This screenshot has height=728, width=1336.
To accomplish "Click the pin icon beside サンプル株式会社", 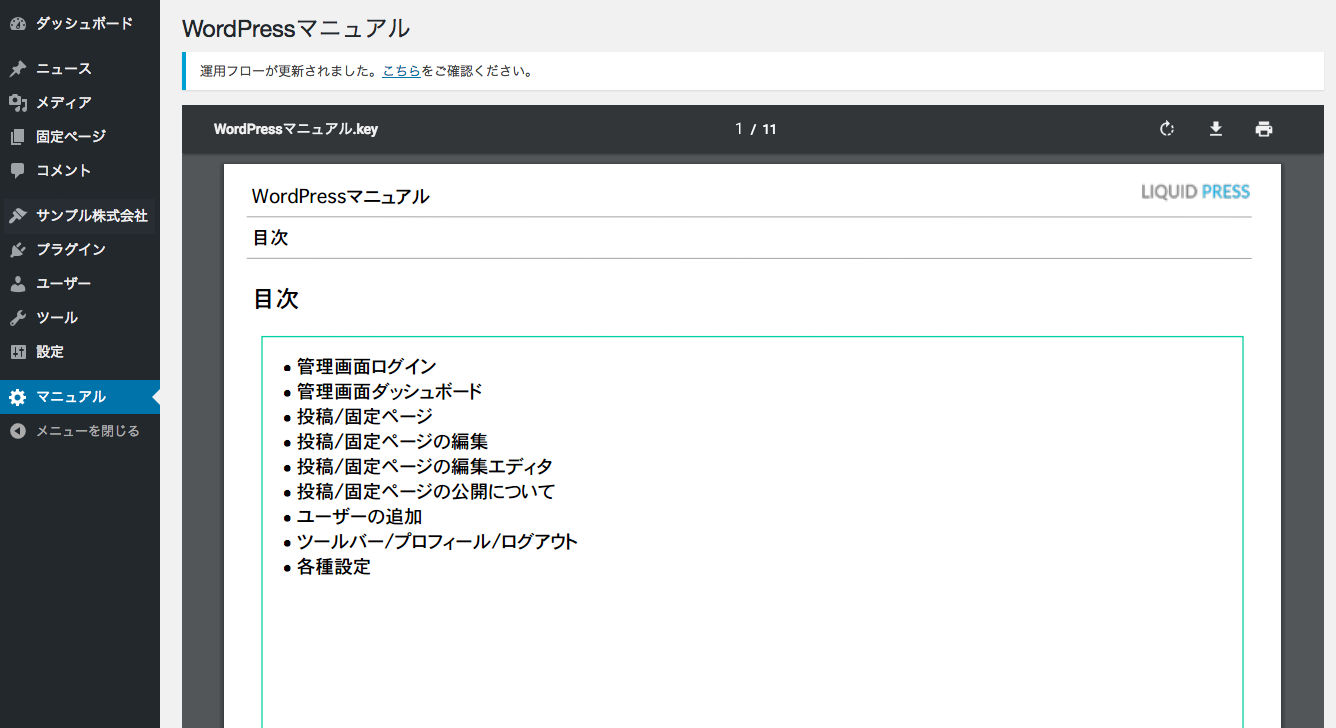I will pyautogui.click(x=17, y=216).
